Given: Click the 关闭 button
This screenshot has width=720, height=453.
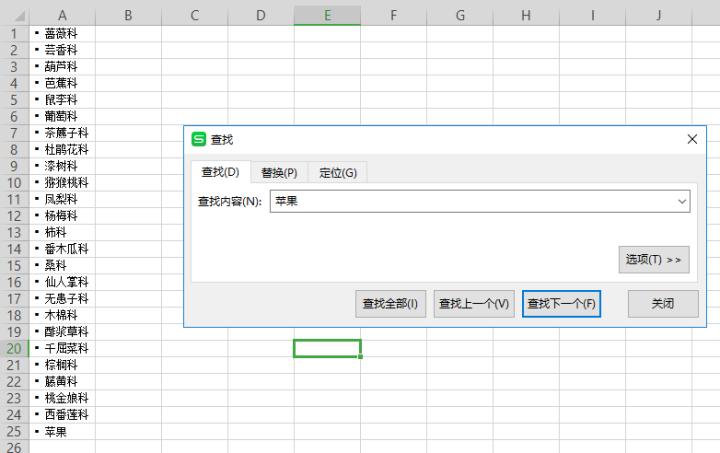Looking at the screenshot, I should coord(663,303).
